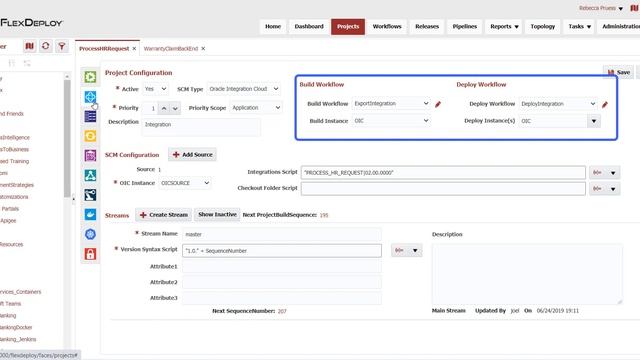This screenshot has width=640, height=360.
Task: Open the OIC Instance dropdown
Action: click(x=185, y=183)
